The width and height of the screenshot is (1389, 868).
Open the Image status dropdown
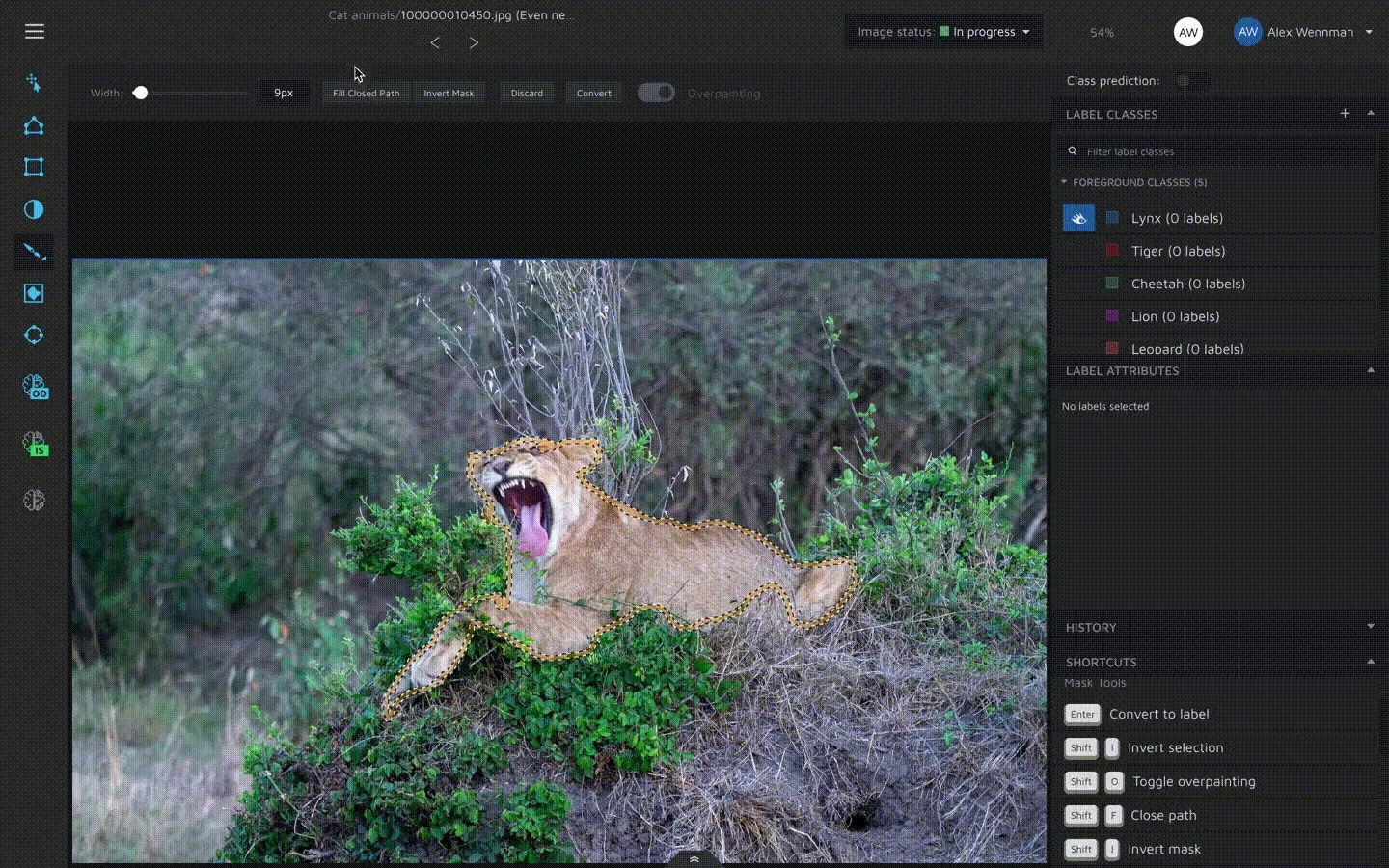pyautogui.click(x=943, y=32)
